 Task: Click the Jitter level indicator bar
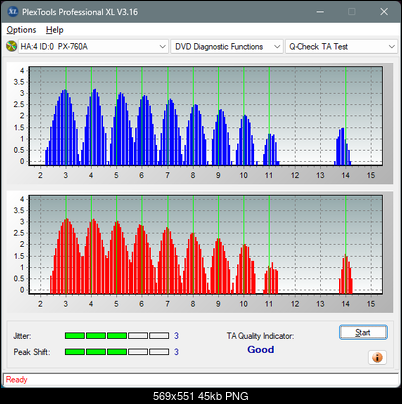click(x=117, y=336)
